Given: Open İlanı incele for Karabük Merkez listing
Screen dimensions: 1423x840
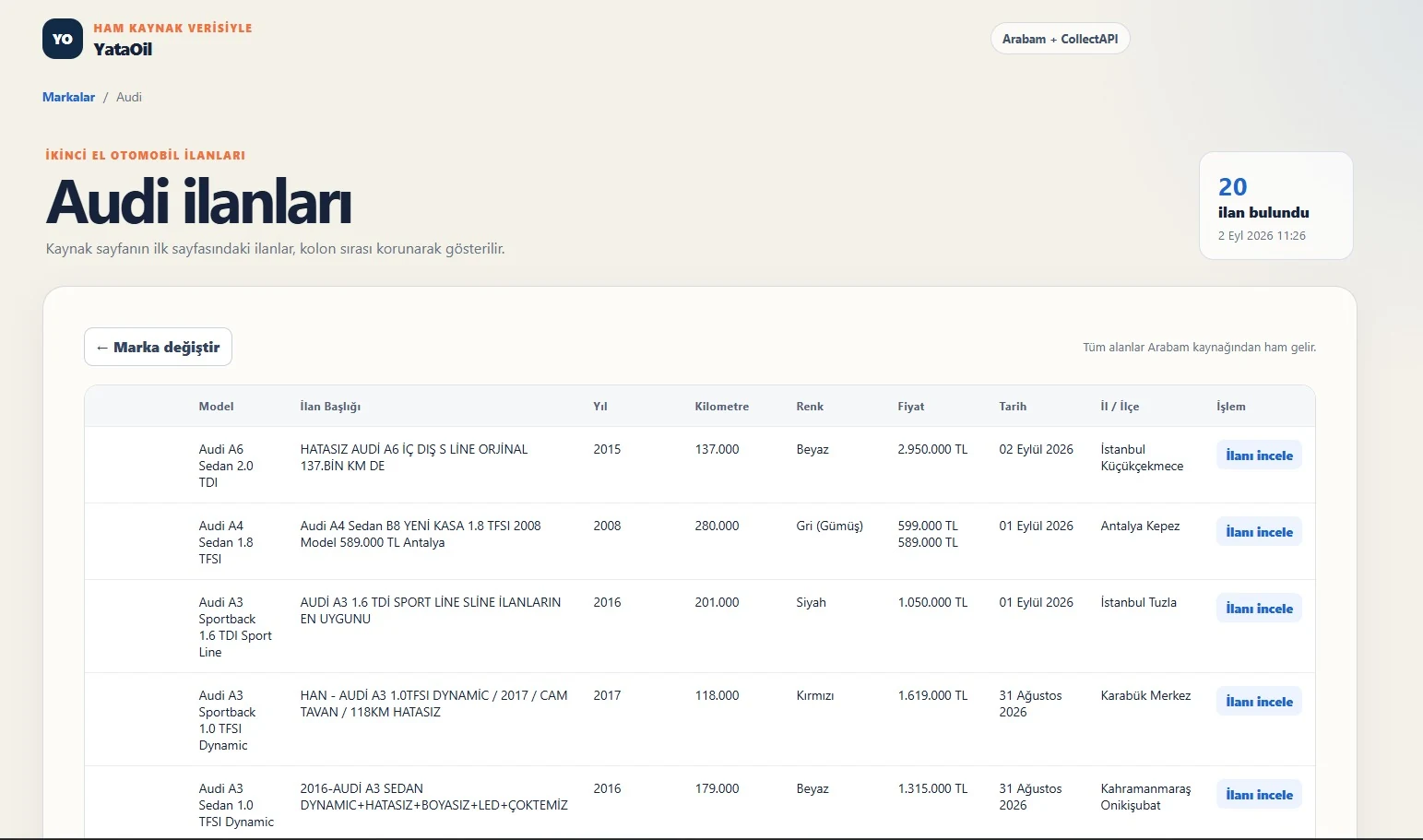Looking at the screenshot, I should click(1259, 702).
